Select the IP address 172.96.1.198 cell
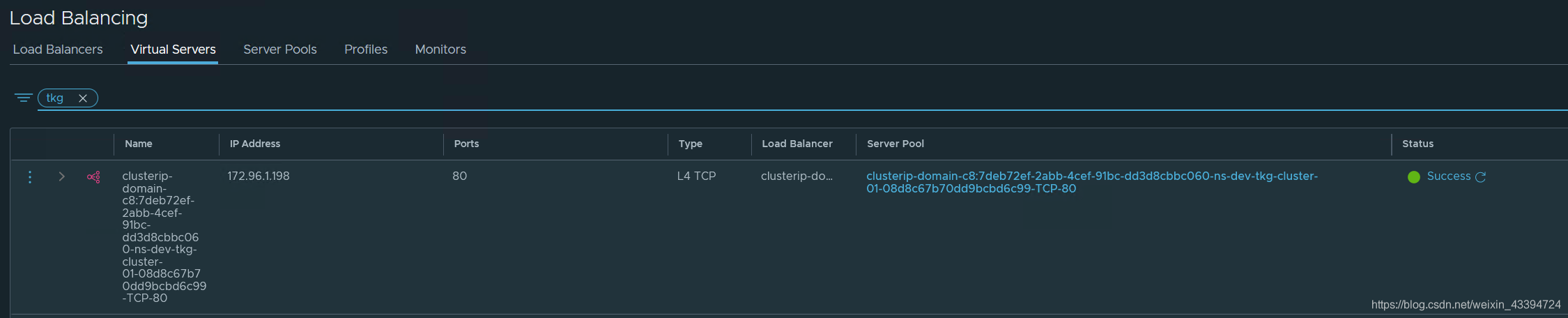The image size is (1568, 318). 259,176
